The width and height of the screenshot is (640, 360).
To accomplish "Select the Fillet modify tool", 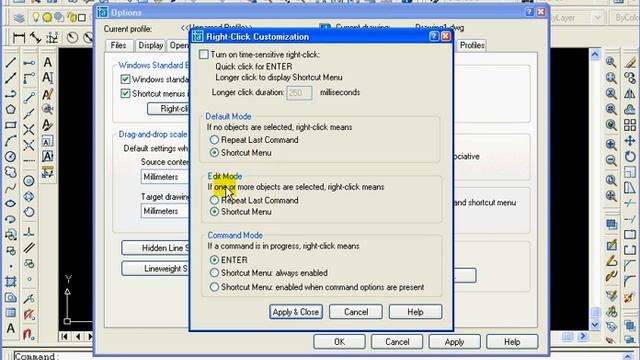I will [x=630, y=281].
